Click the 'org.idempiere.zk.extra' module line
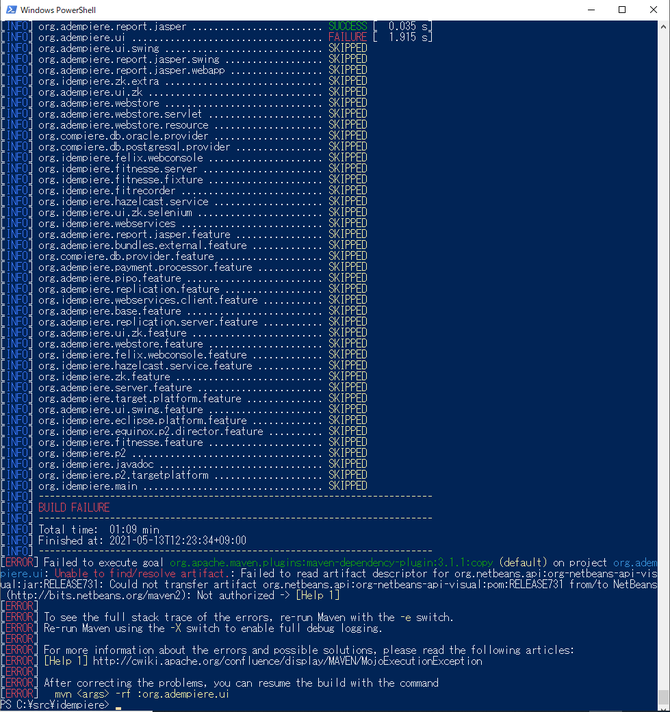Screen dimensions: 670x712 (x=202, y=81)
